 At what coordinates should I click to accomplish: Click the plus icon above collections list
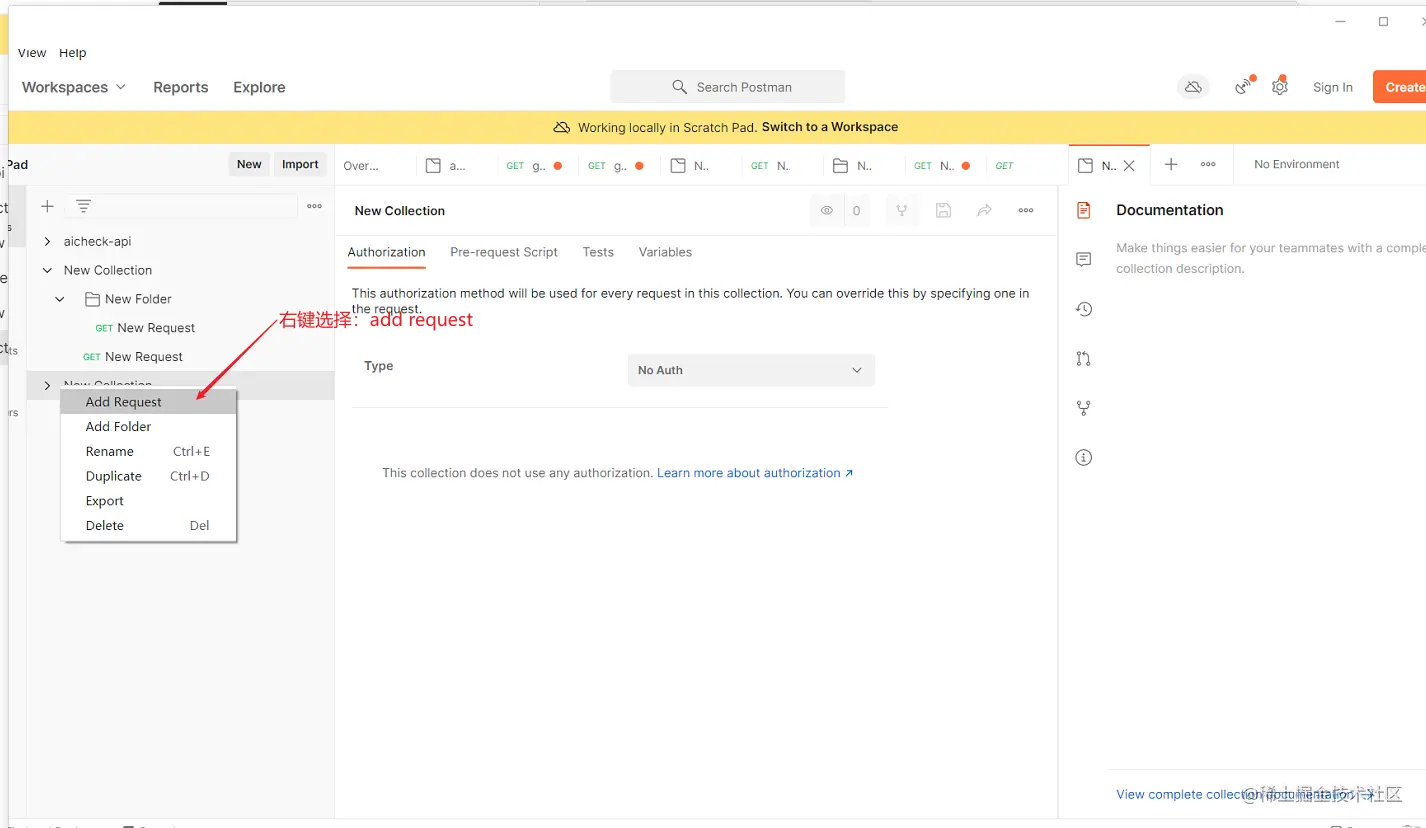47,206
